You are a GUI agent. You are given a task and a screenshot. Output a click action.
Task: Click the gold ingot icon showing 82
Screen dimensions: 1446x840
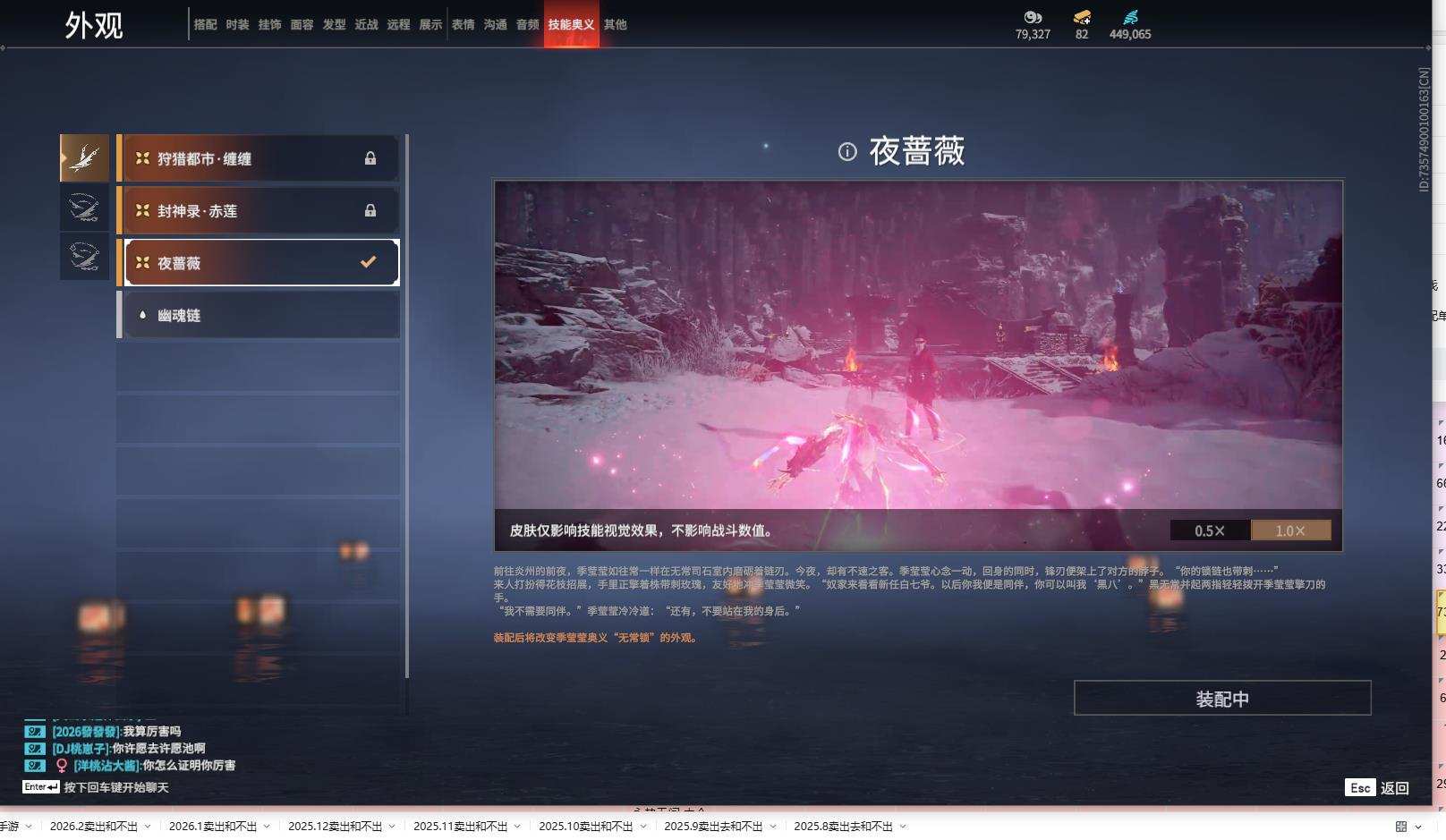coord(1080,16)
